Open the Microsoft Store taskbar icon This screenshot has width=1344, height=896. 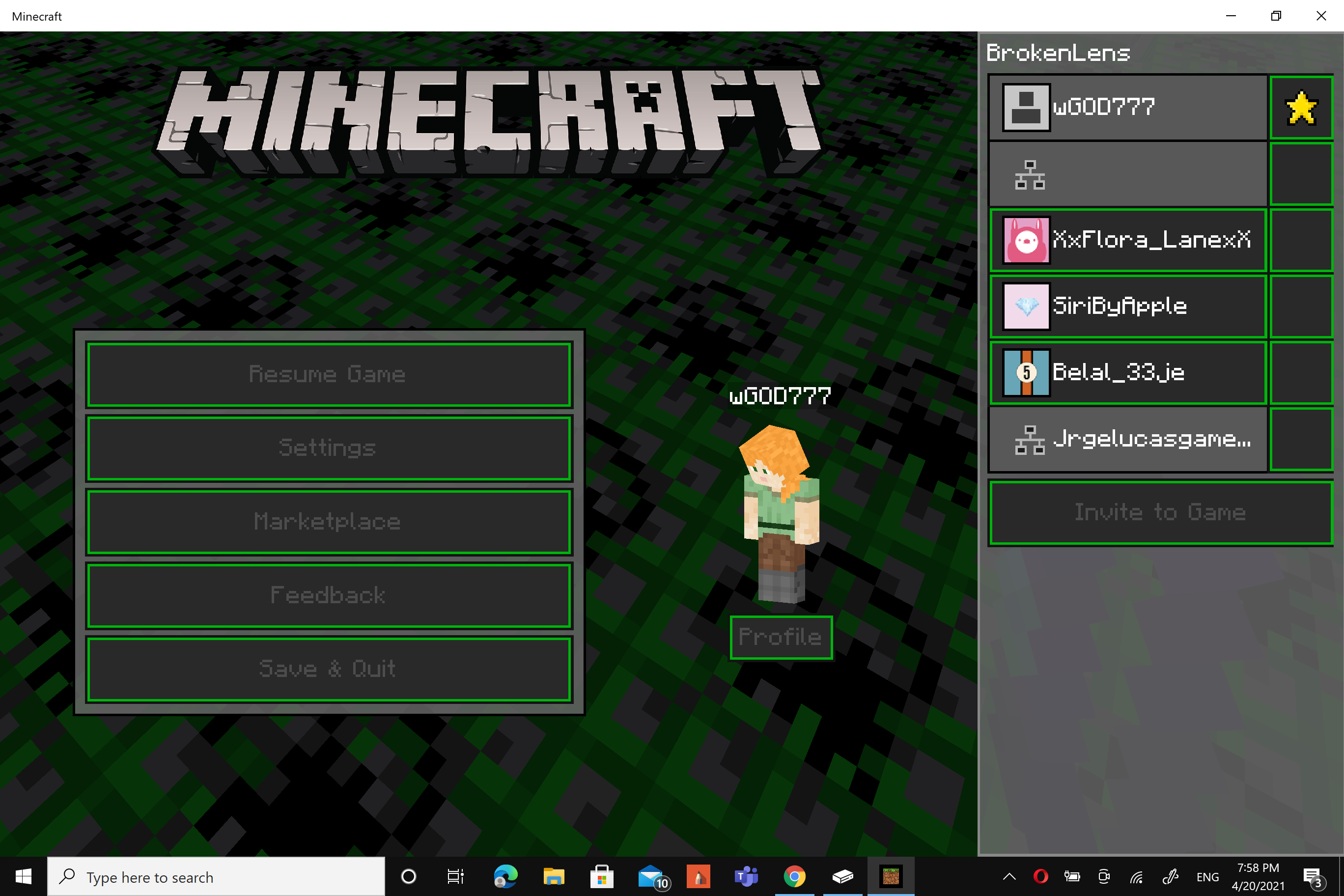point(602,876)
